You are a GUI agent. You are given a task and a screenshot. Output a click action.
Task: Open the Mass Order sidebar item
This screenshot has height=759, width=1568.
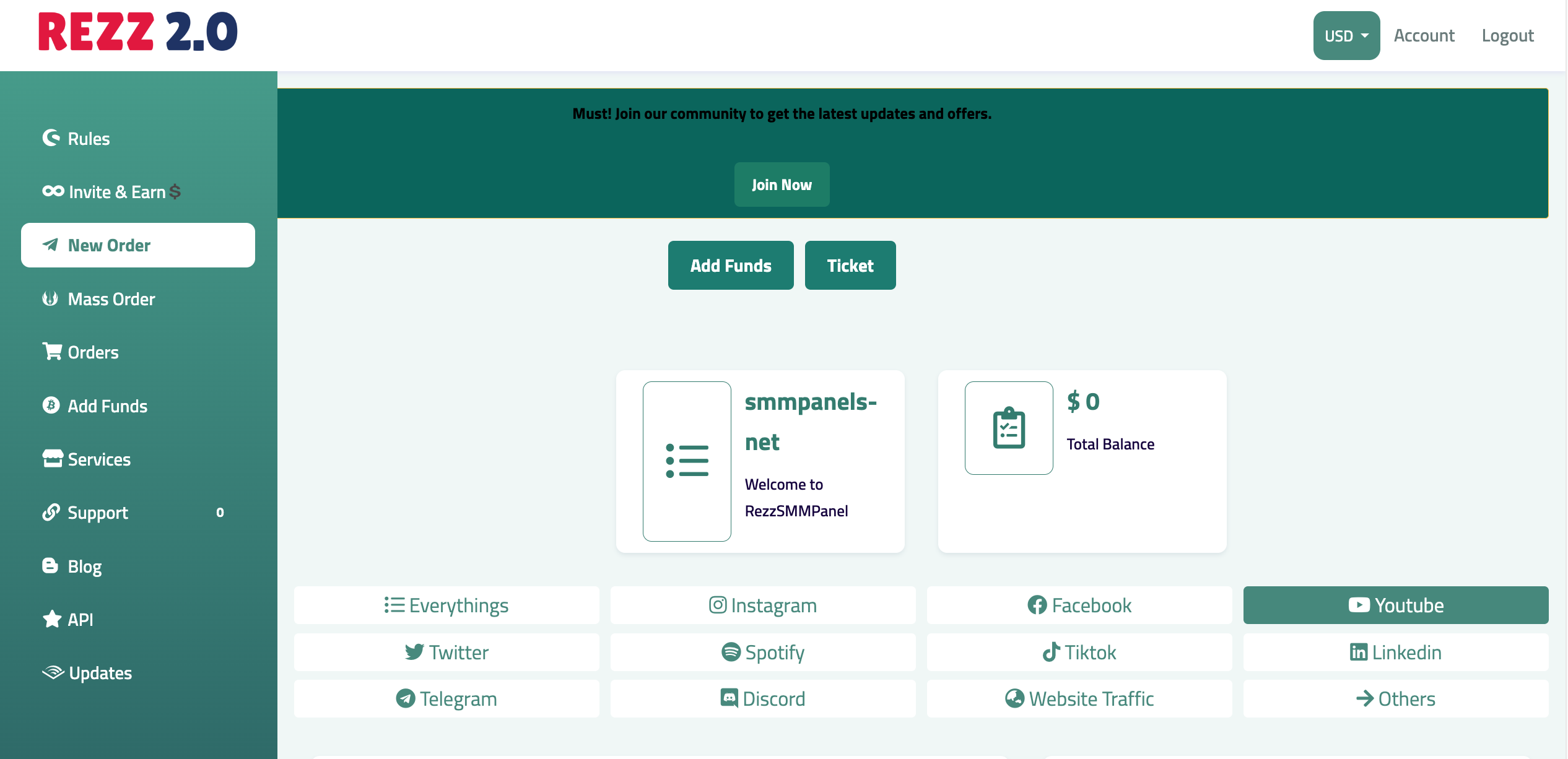pos(111,299)
